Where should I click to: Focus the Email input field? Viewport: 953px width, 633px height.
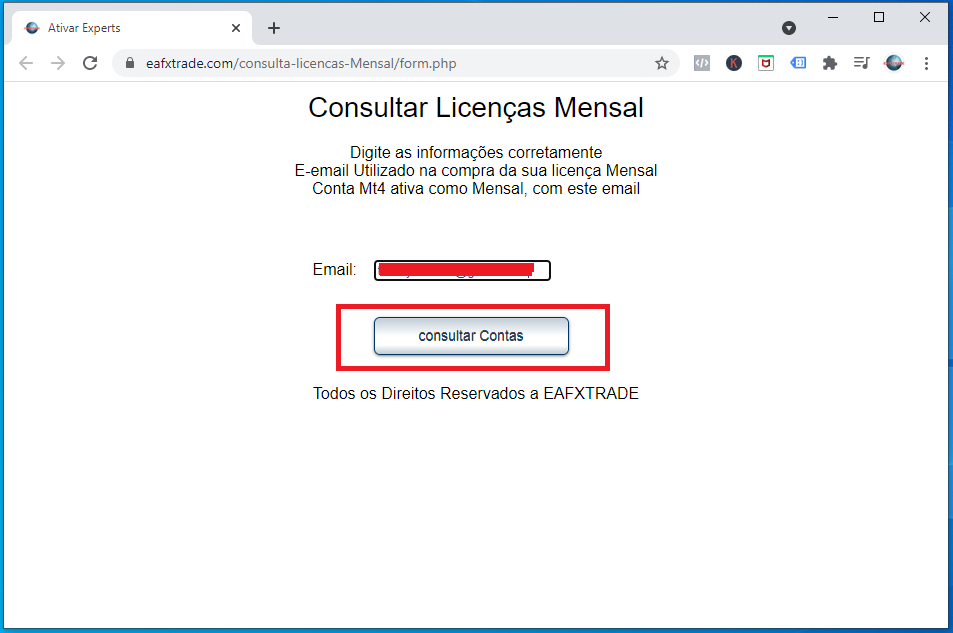click(x=462, y=270)
